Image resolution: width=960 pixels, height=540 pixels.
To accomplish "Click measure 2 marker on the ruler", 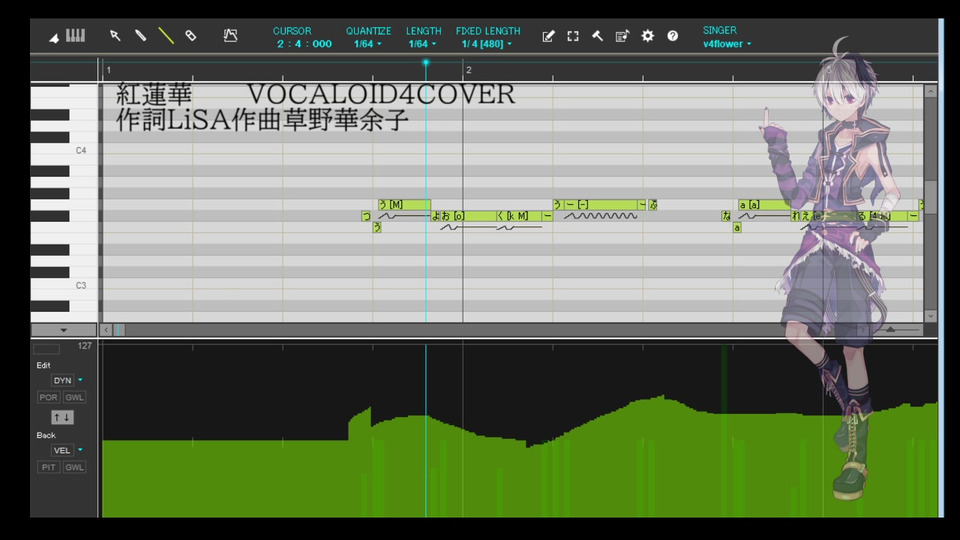I will click(x=468, y=70).
